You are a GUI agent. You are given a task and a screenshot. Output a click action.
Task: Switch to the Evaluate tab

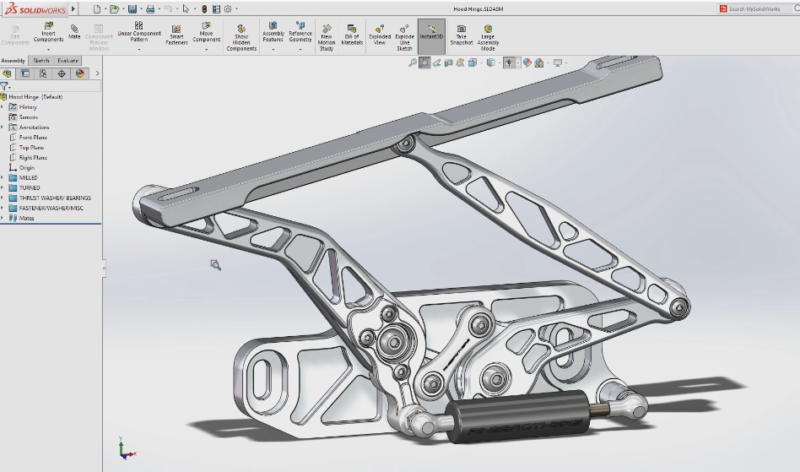pyautogui.click(x=67, y=60)
